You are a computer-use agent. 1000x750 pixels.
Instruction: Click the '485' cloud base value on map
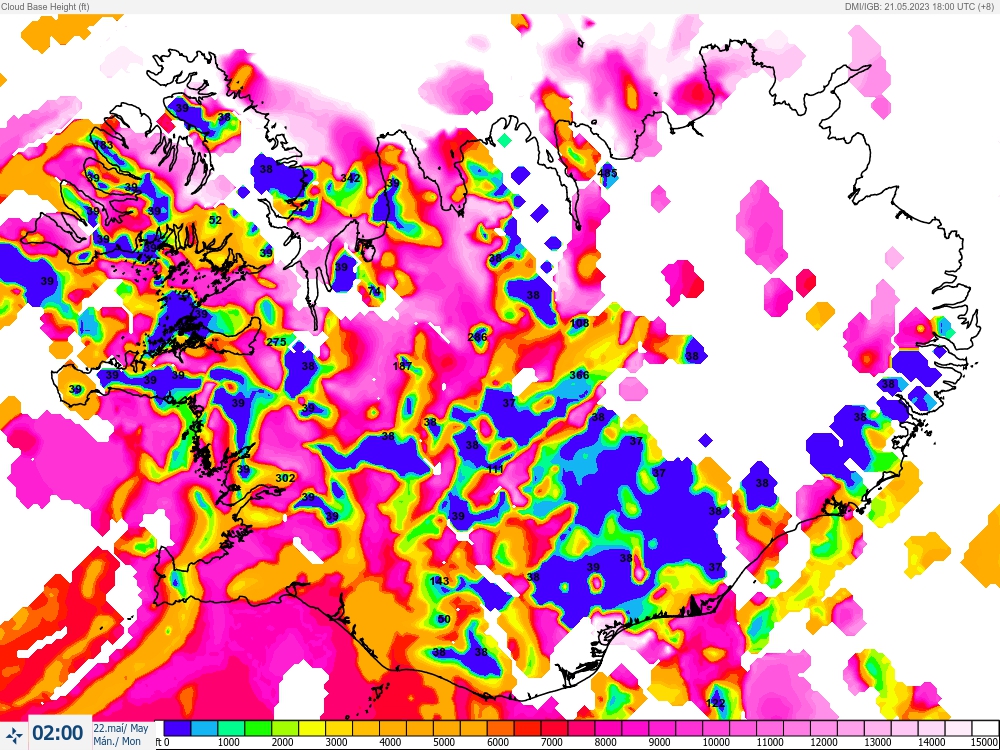[x=608, y=173]
